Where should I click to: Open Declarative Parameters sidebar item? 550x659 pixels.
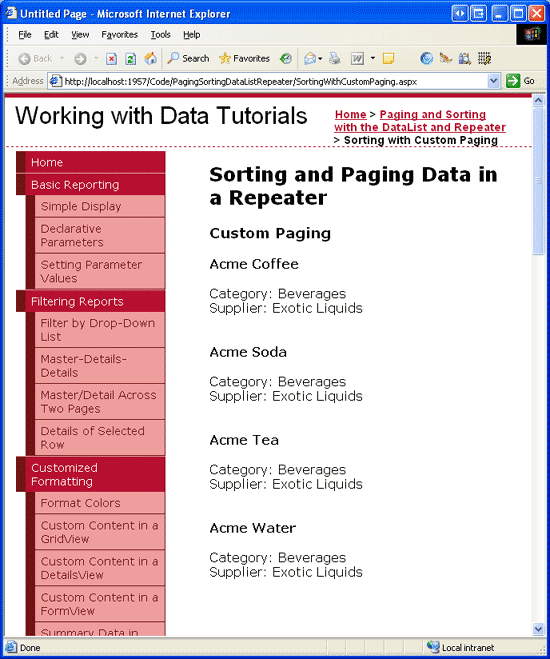click(x=100, y=235)
